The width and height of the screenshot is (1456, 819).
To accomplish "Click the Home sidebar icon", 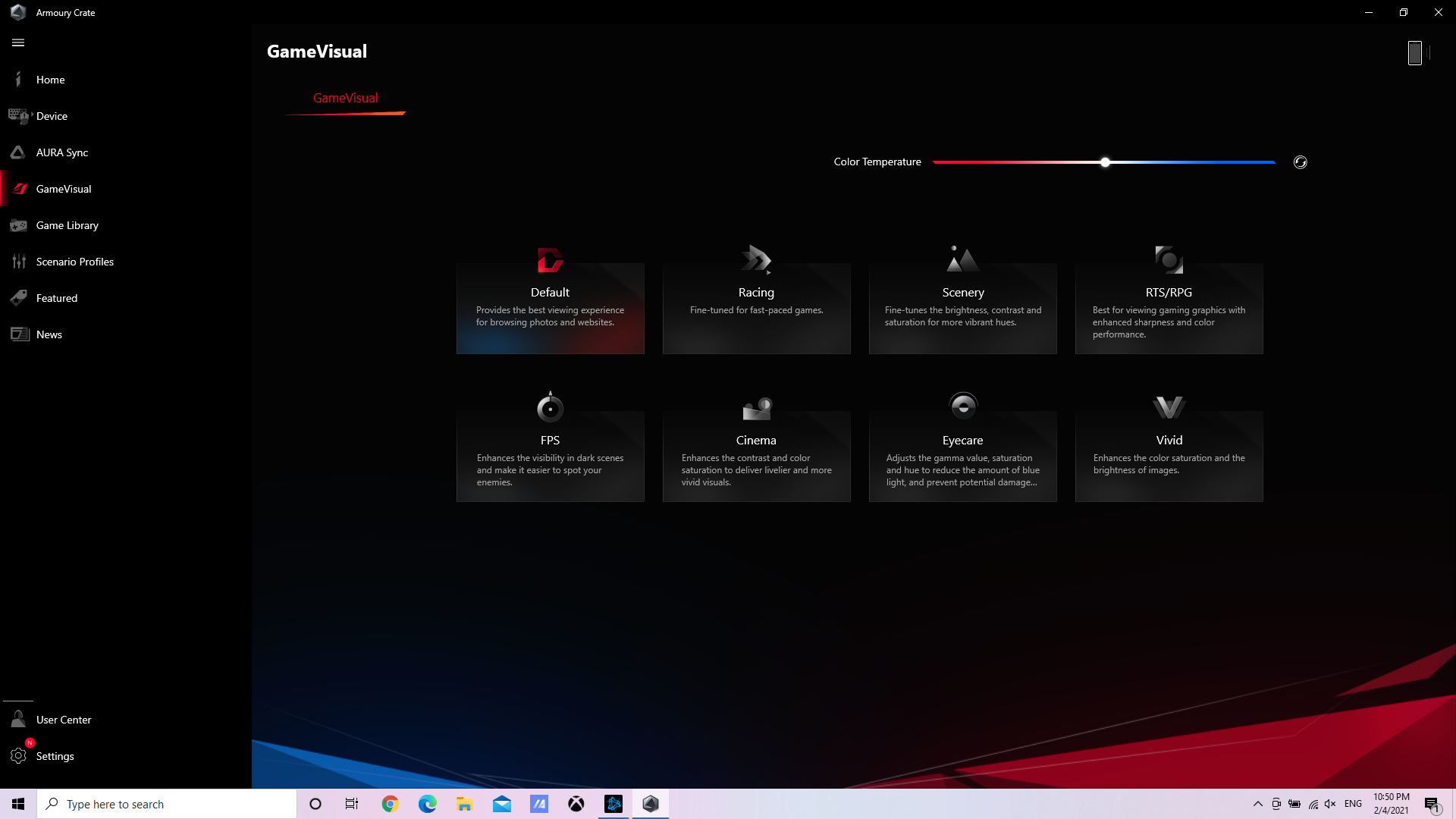I will point(18,79).
